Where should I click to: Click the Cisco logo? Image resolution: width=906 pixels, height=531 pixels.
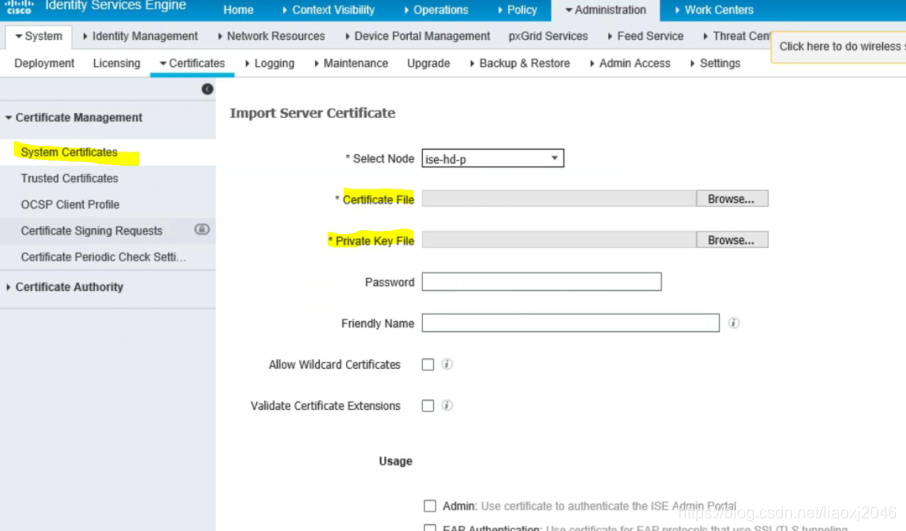pyautogui.click(x=19, y=7)
